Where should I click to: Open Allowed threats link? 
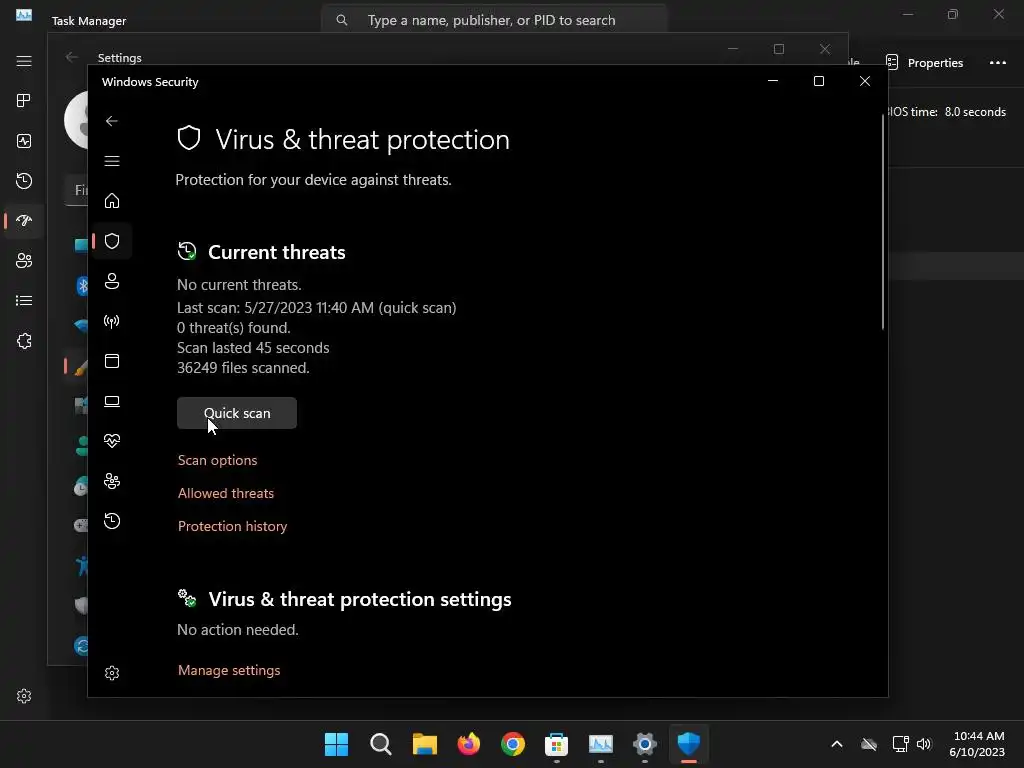pyautogui.click(x=226, y=493)
